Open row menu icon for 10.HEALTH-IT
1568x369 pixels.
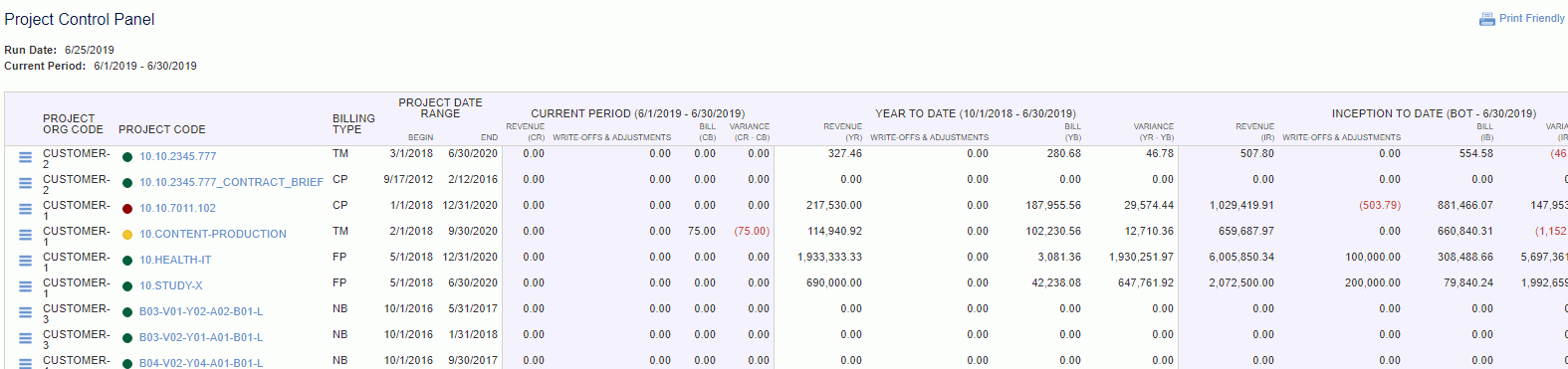[x=25, y=261]
